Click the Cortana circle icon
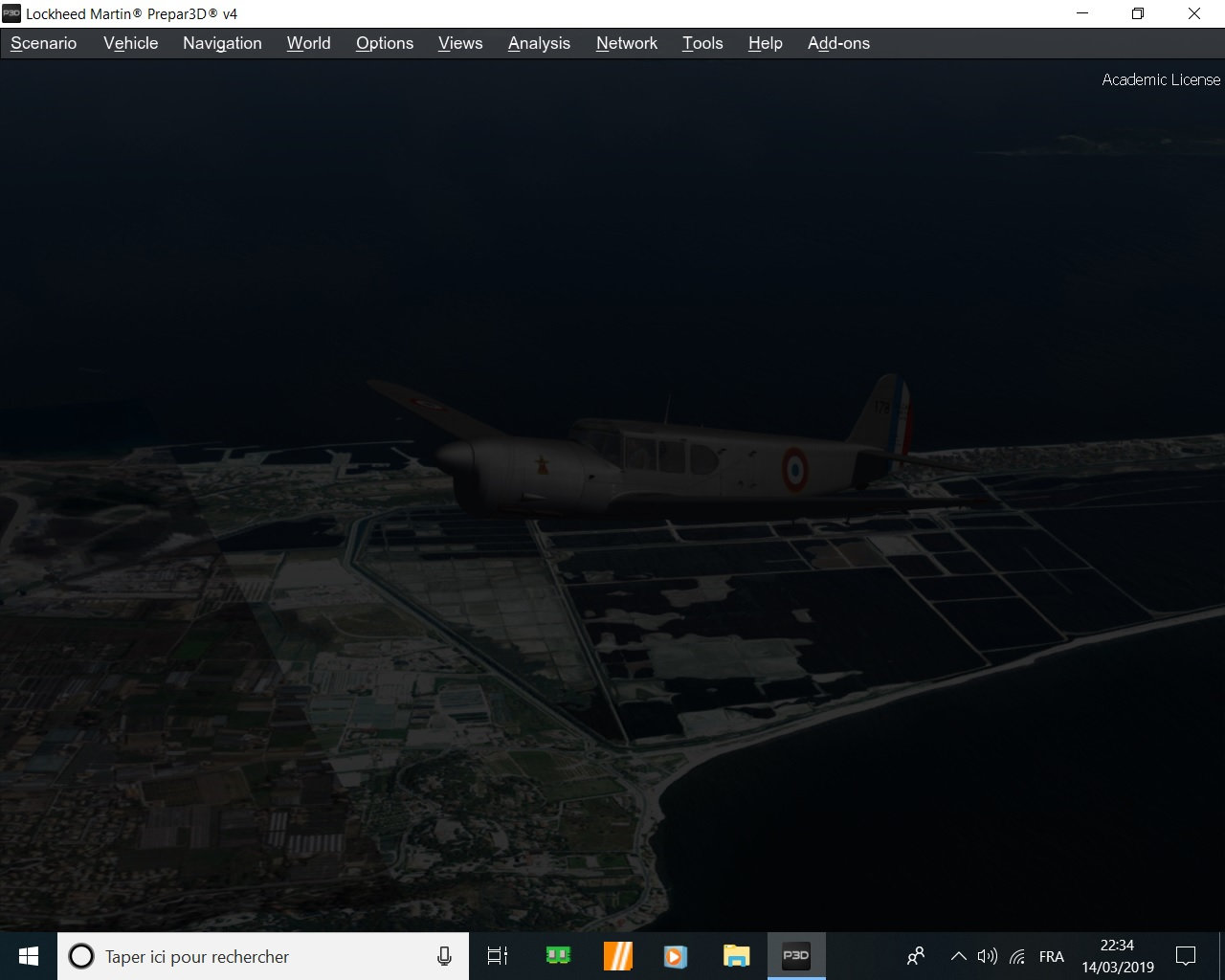Viewport: 1225px width, 980px height. [81, 956]
